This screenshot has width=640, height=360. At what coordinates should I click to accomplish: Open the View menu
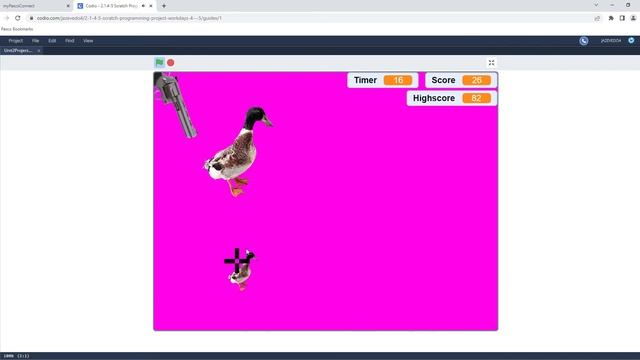coord(88,41)
